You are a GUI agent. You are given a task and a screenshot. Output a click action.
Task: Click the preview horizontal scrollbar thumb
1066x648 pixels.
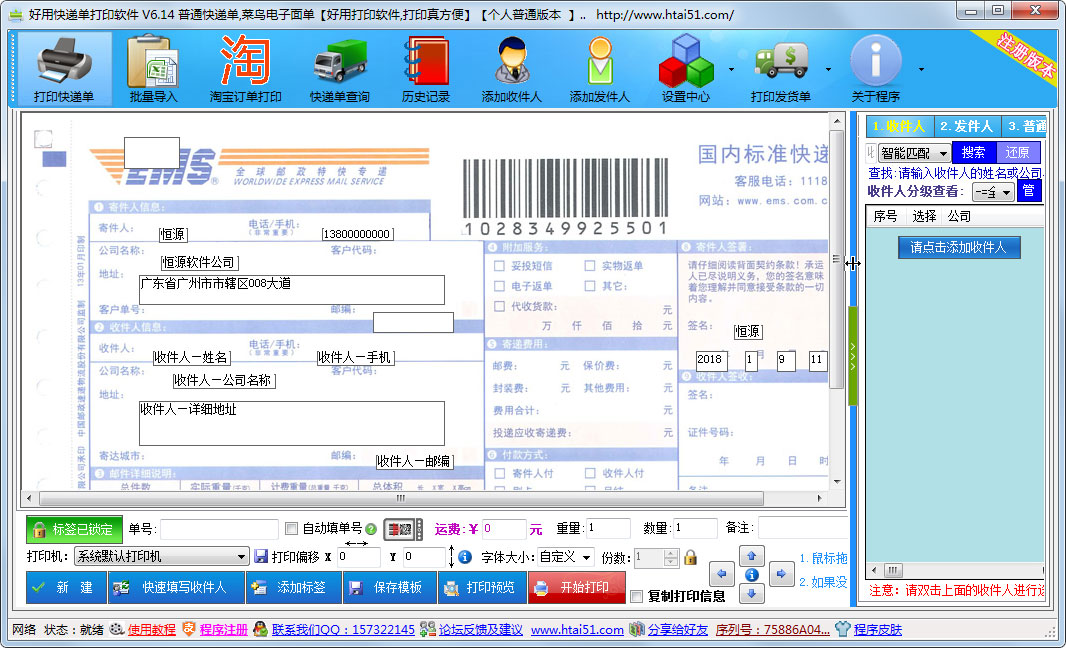(401, 498)
